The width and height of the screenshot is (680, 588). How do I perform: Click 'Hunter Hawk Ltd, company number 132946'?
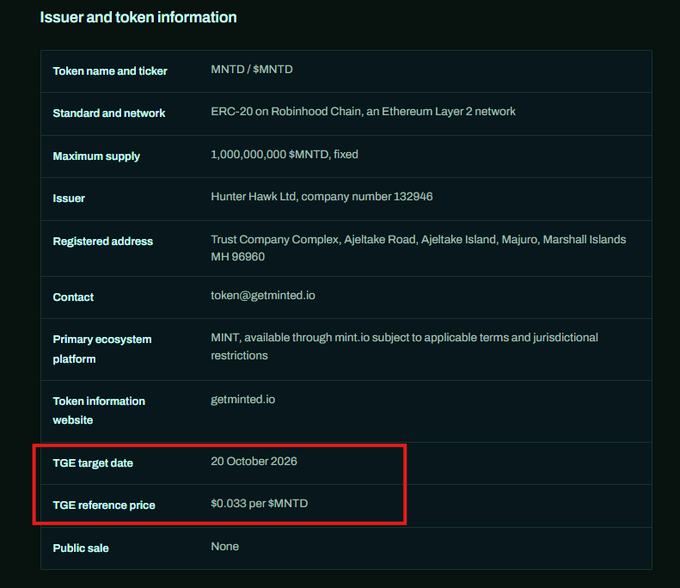[322, 196]
